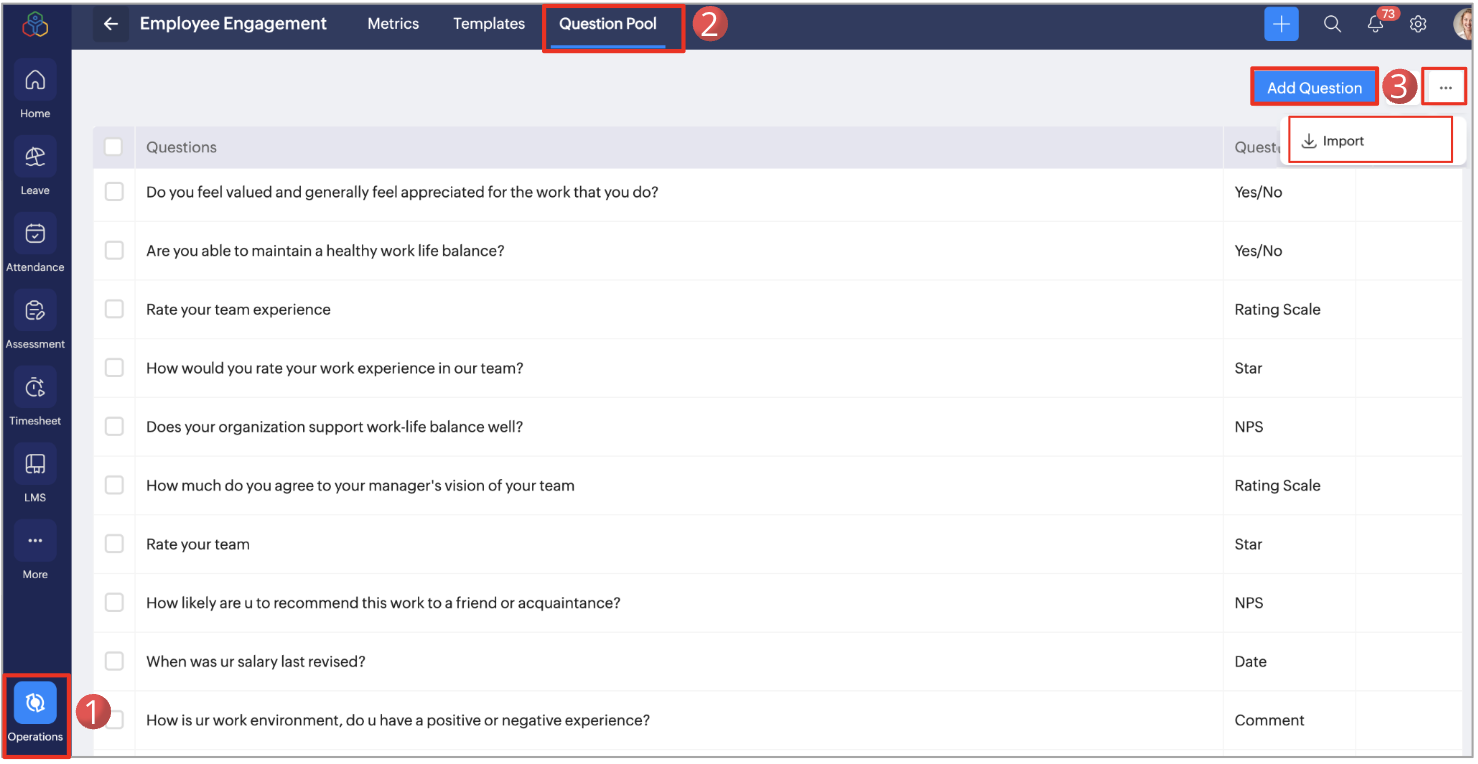Open the blue plus quick-add menu

coord(1281,24)
